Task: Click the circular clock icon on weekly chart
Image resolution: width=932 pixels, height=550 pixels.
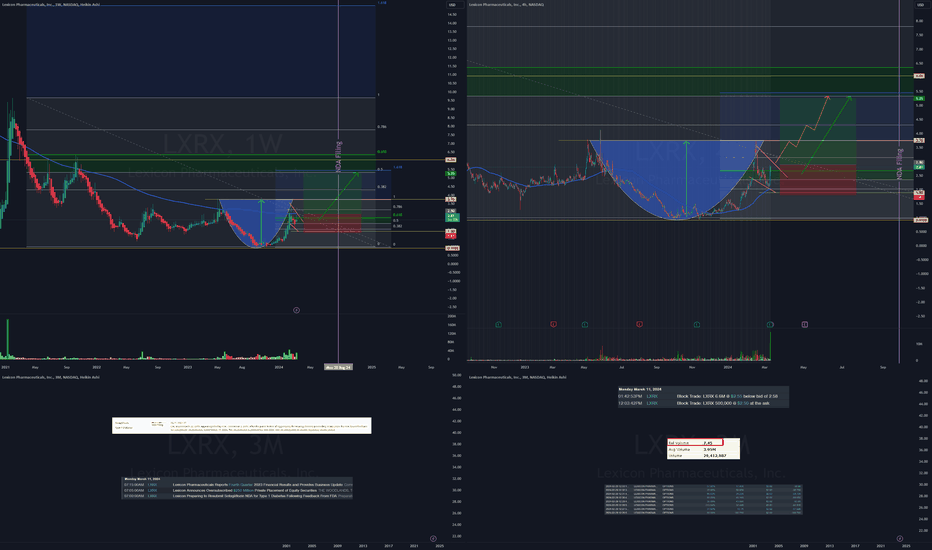Action: 296,310
